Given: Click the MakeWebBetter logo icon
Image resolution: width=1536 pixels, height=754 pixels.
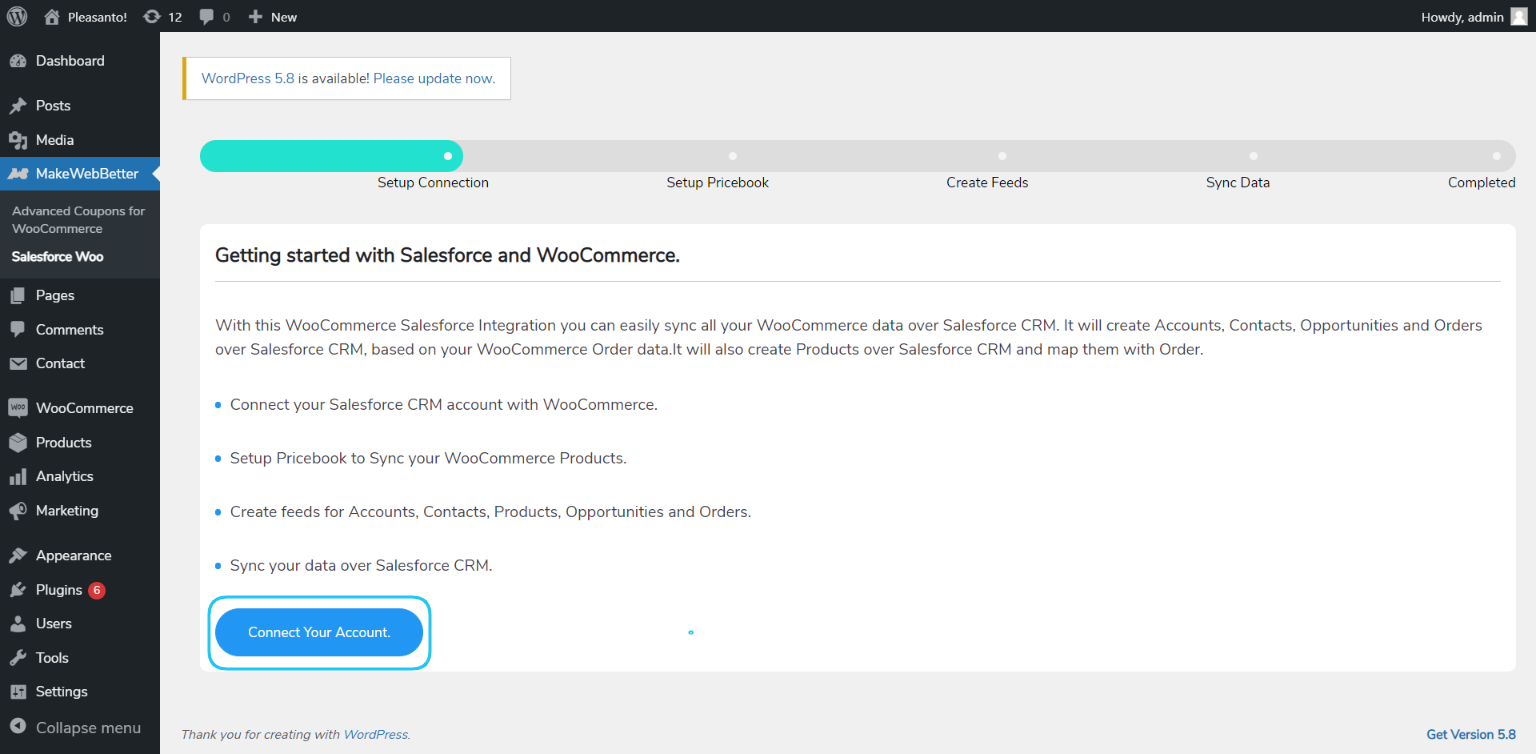Looking at the screenshot, I should (18, 174).
